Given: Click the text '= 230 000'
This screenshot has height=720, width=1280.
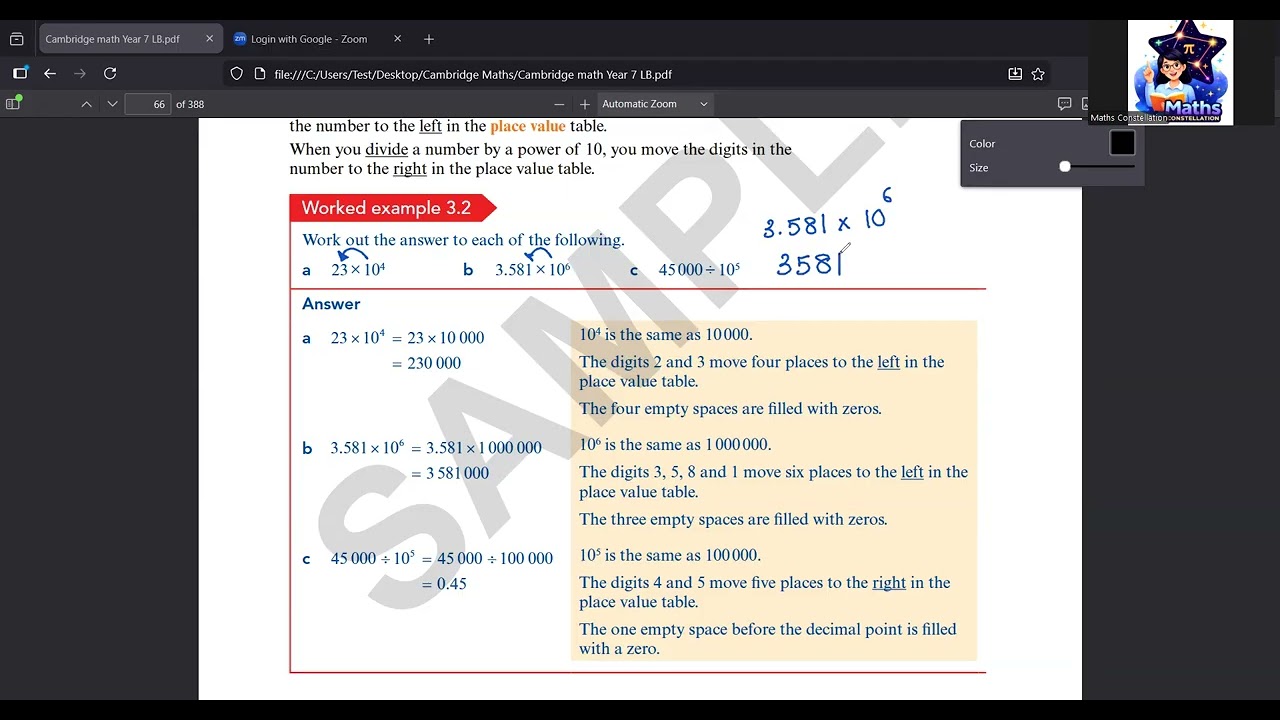Looking at the screenshot, I should point(426,363).
